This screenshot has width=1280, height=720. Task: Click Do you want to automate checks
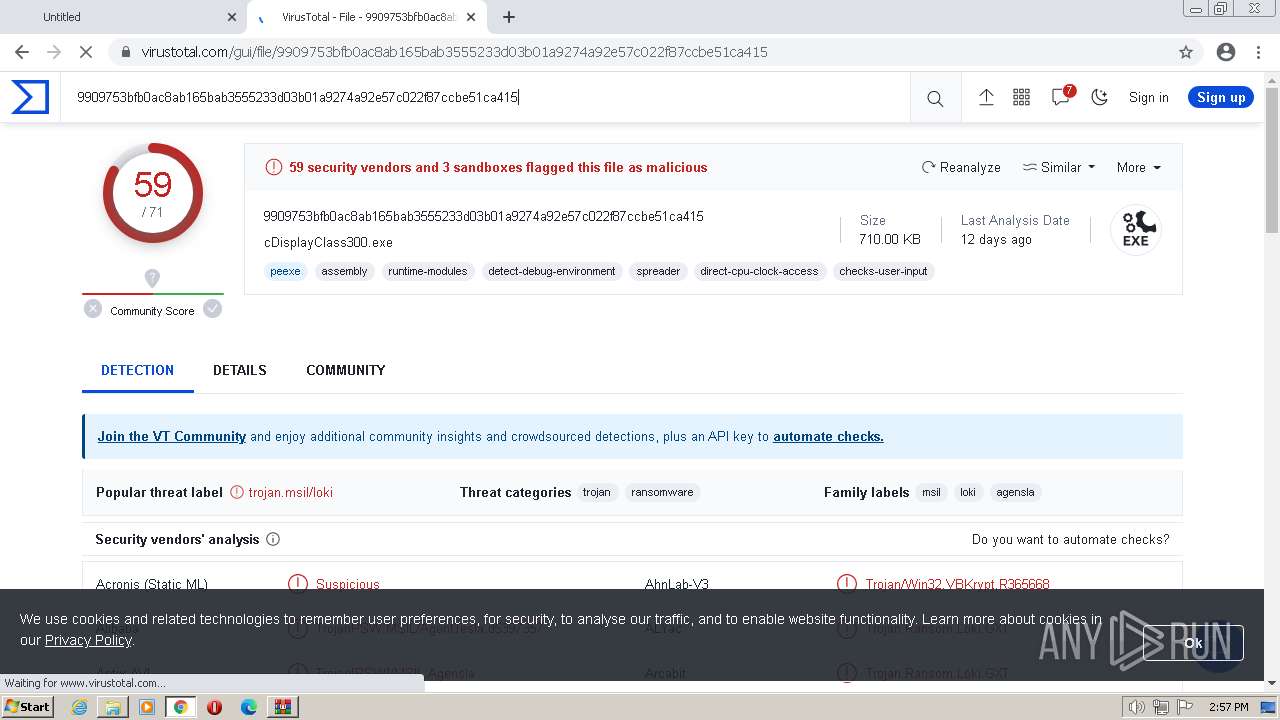pyautogui.click(x=1070, y=539)
